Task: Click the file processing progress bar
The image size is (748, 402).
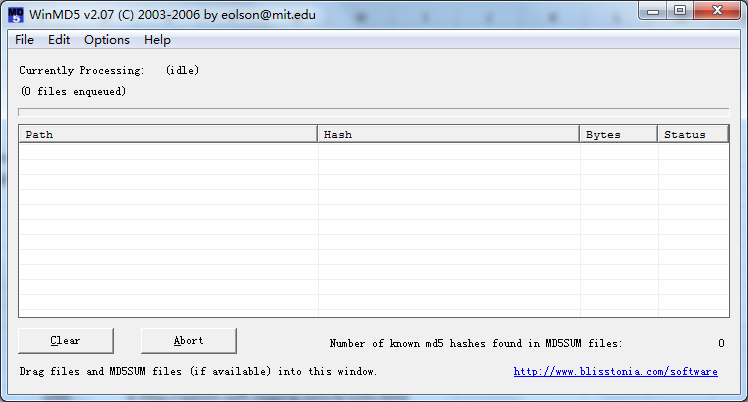Action: [x=374, y=112]
